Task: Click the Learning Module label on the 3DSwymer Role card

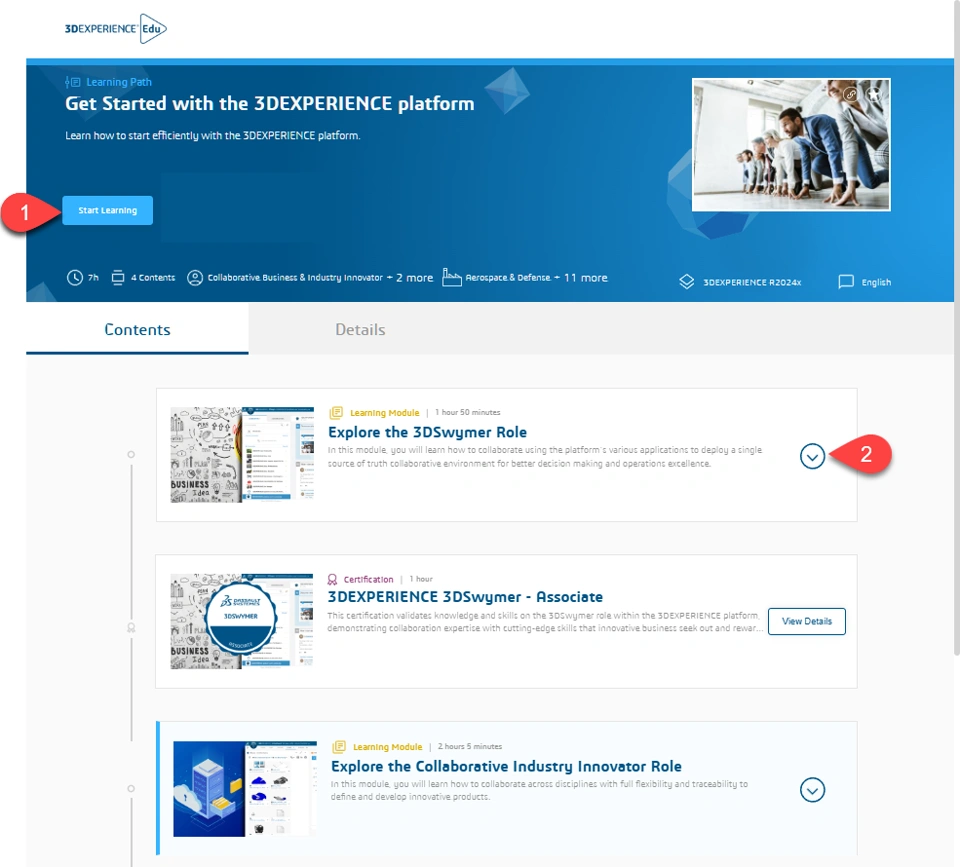Action: click(x=384, y=413)
